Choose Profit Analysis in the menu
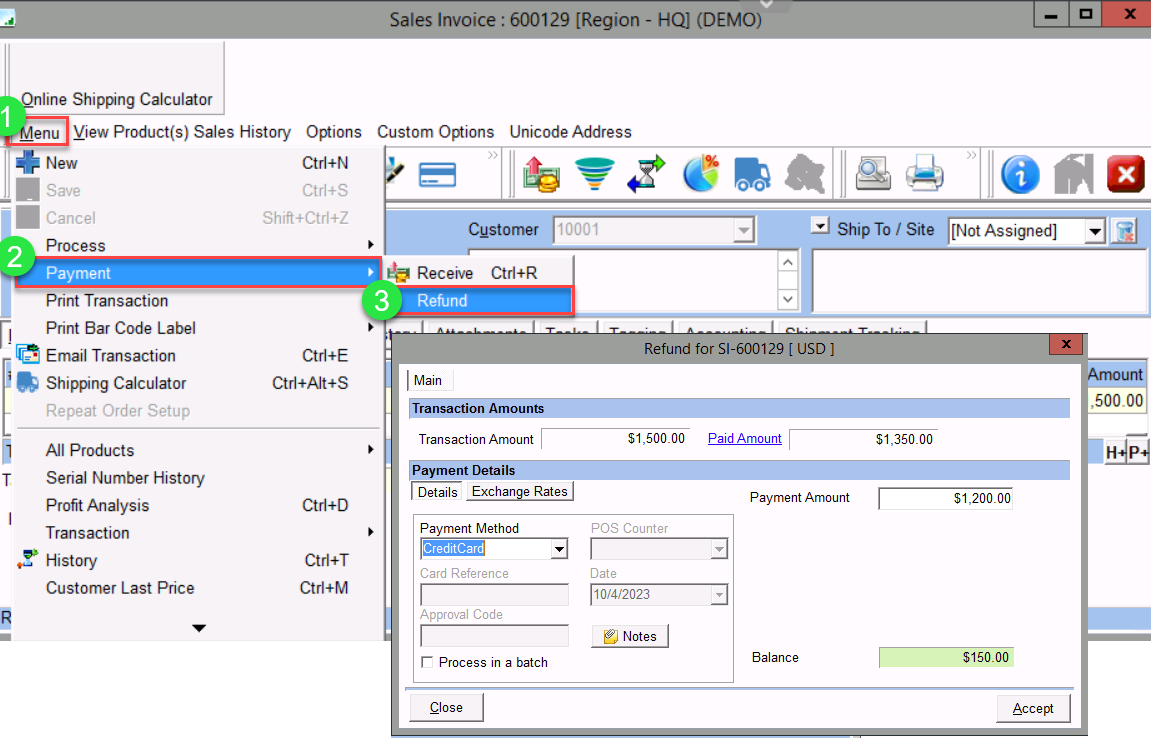Screen dimensions: 1151x738 [x=97, y=505]
